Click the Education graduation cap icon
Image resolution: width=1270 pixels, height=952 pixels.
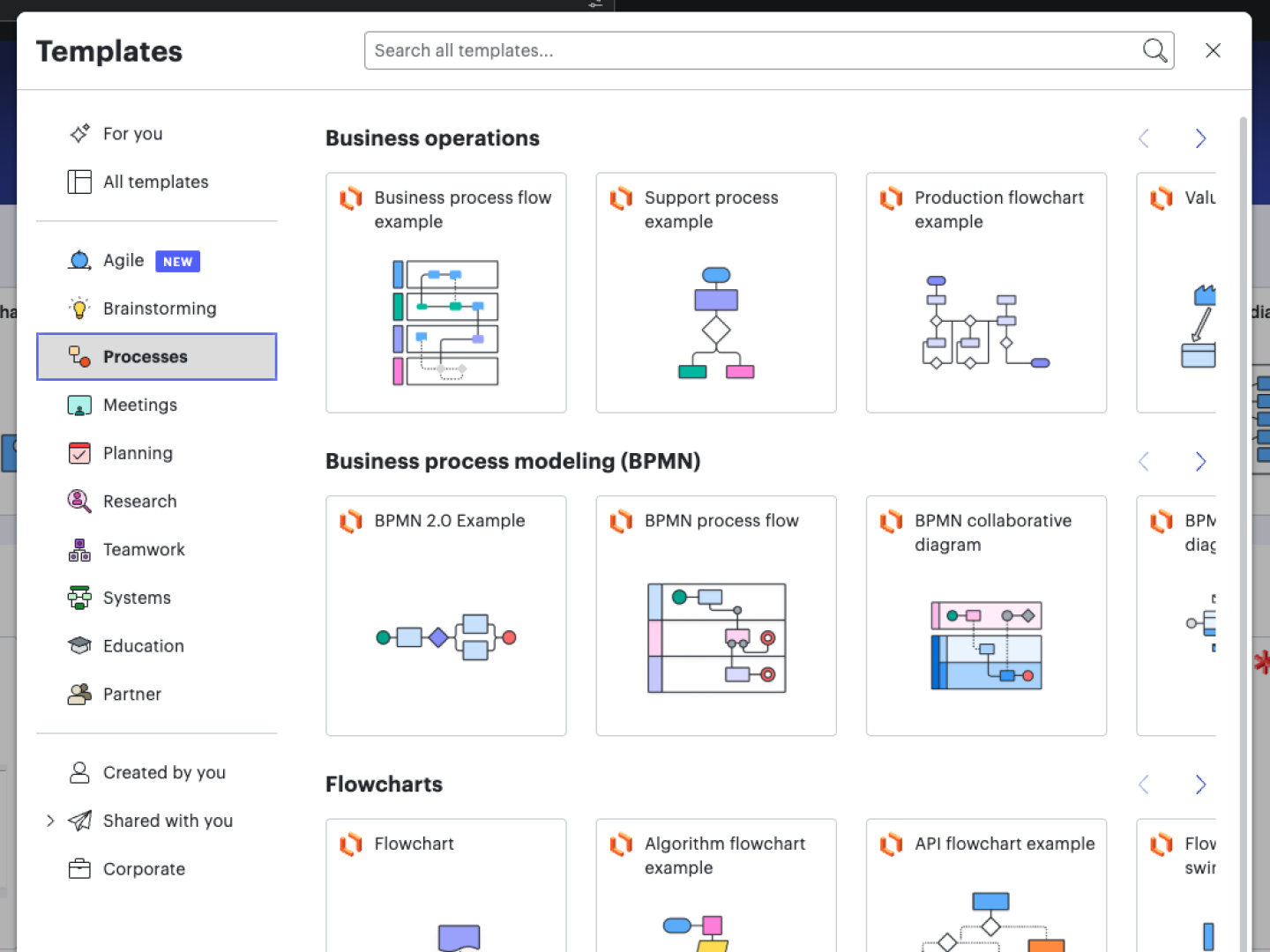pos(79,646)
